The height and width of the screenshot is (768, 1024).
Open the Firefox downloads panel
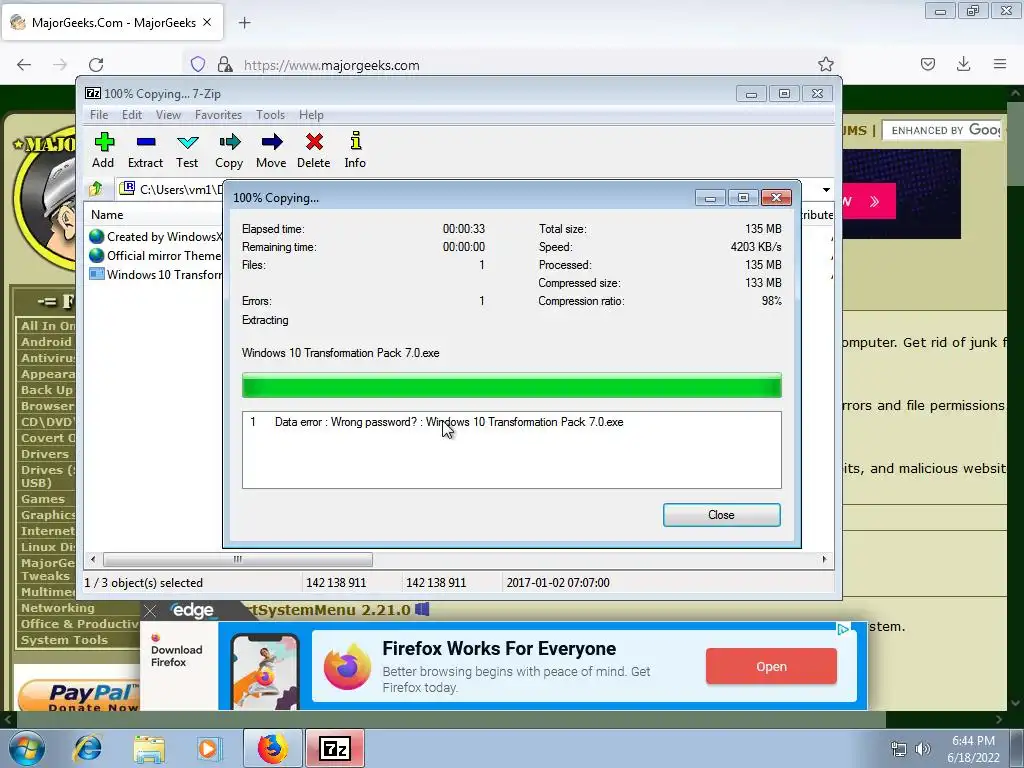963,64
